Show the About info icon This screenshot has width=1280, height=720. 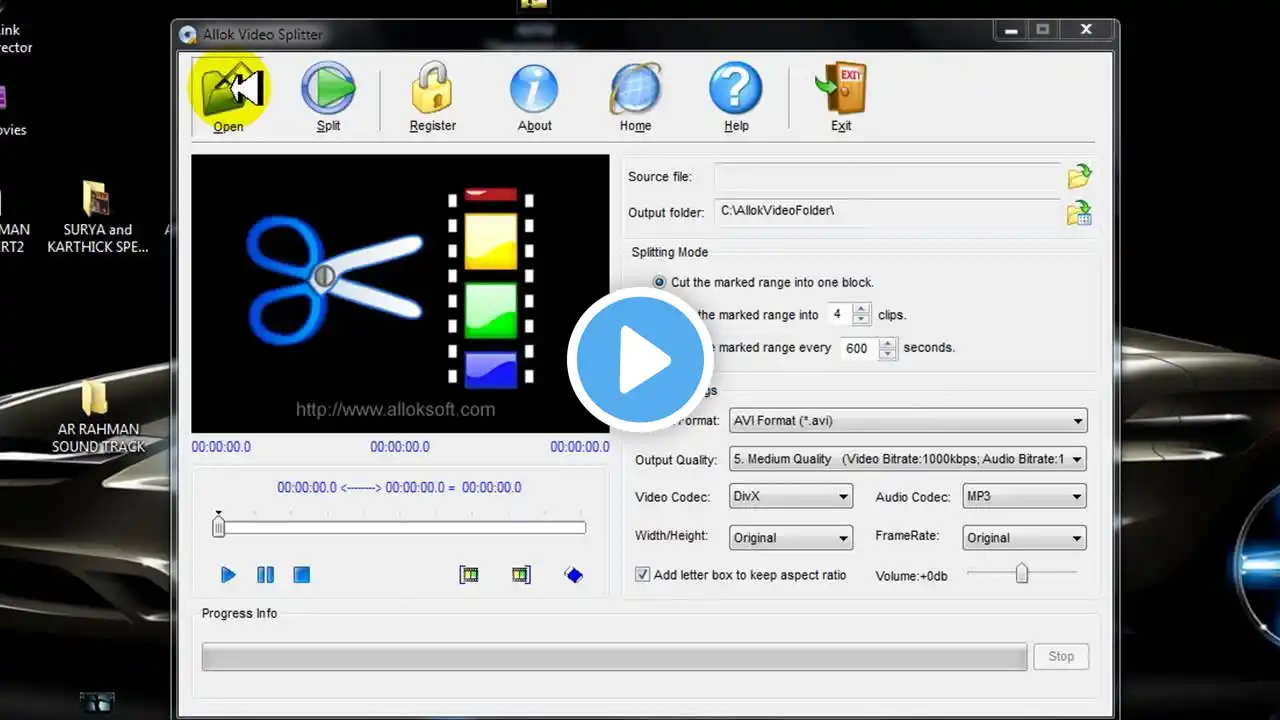click(534, 97)
